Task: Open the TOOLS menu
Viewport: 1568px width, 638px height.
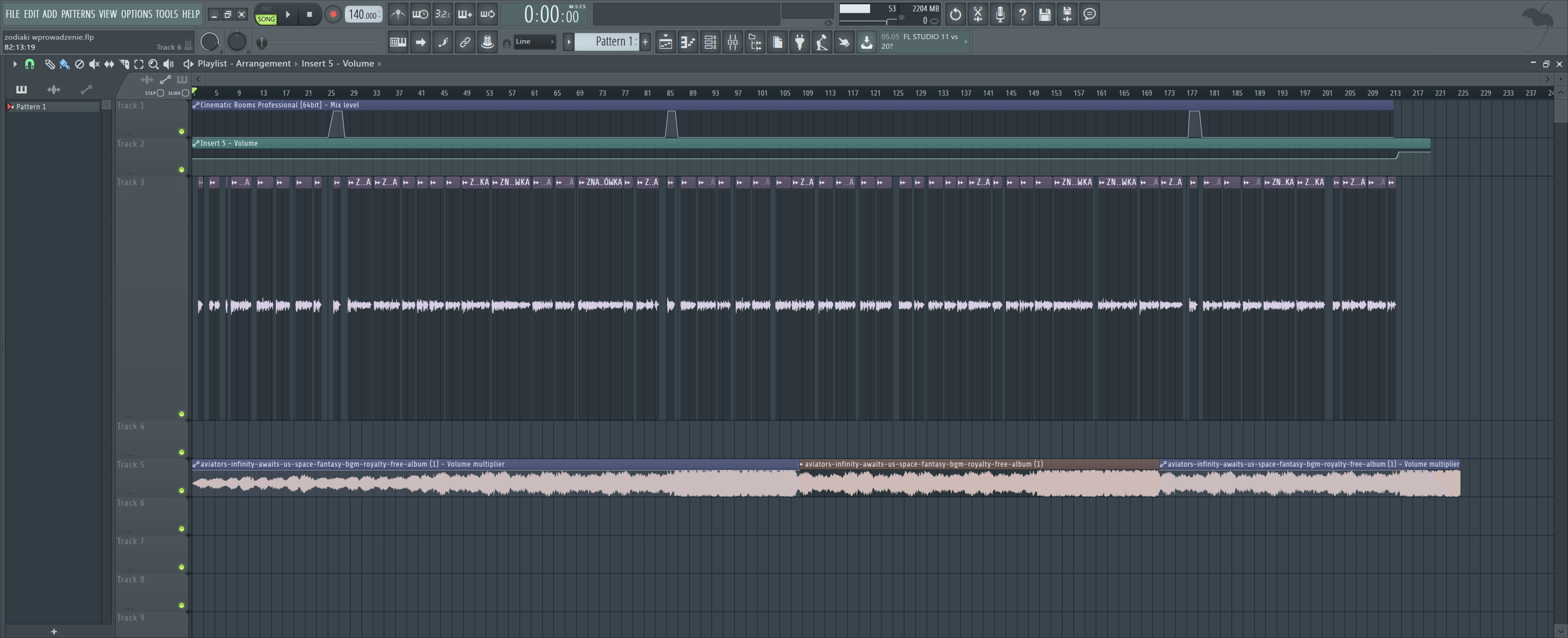Action: coord(167,14)
